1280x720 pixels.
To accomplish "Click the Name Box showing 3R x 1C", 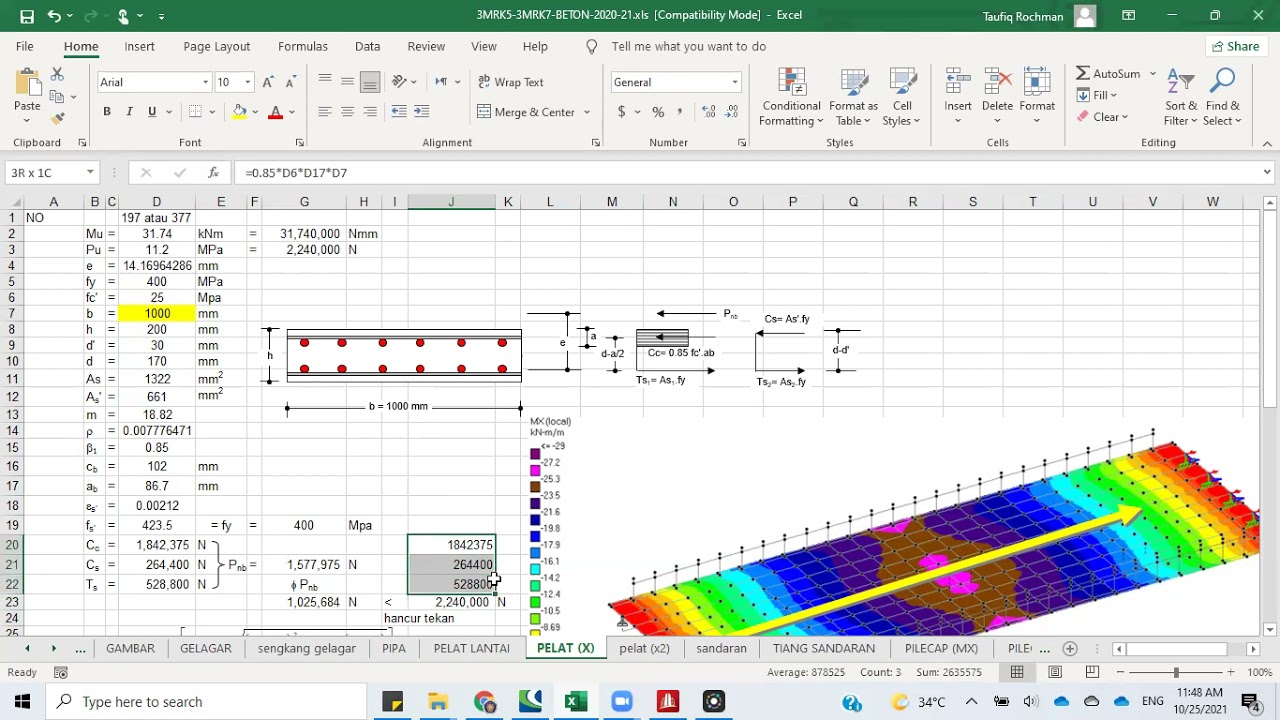I will (45, 173).
